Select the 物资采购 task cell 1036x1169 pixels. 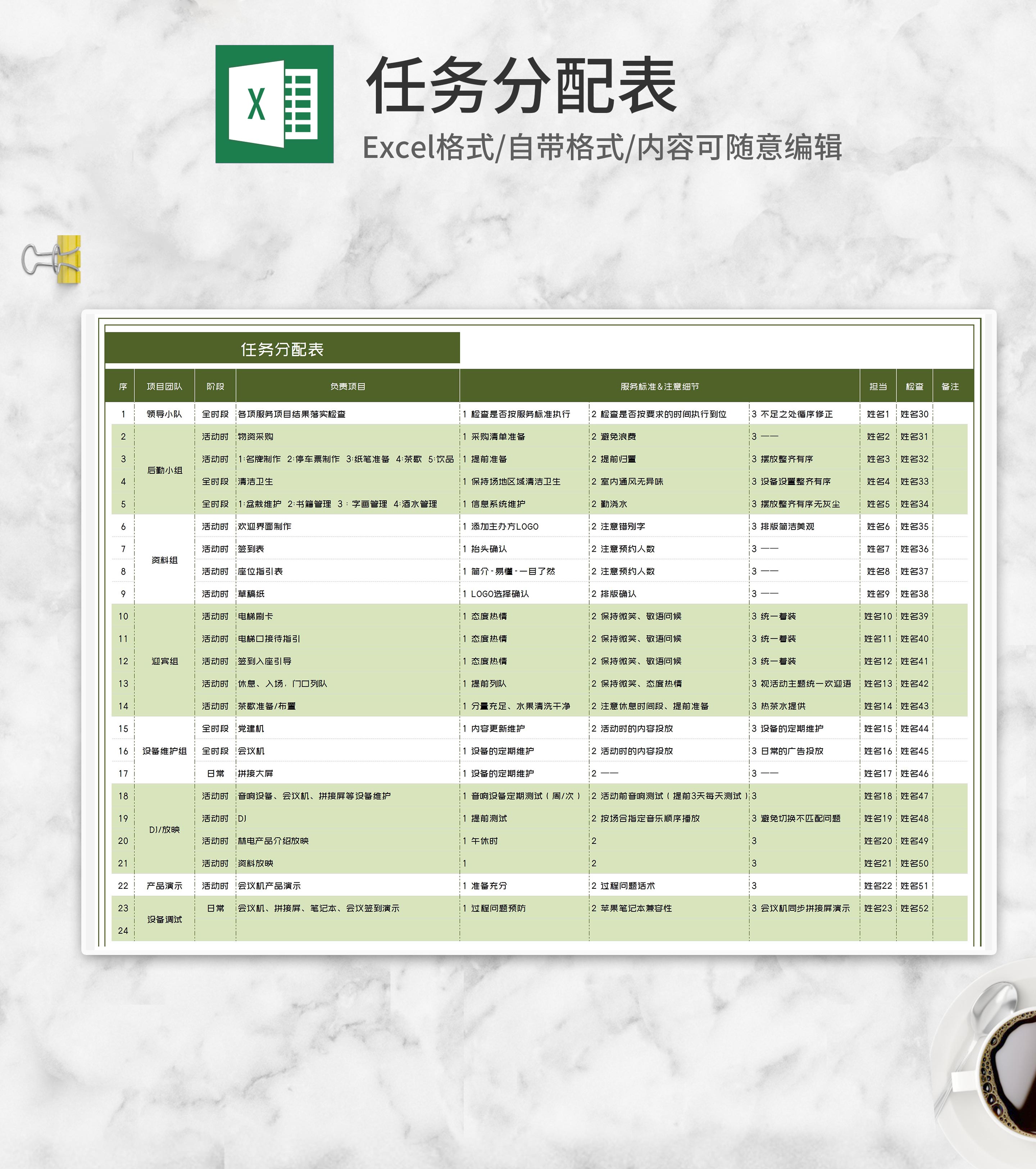click(x=256, y=436)
